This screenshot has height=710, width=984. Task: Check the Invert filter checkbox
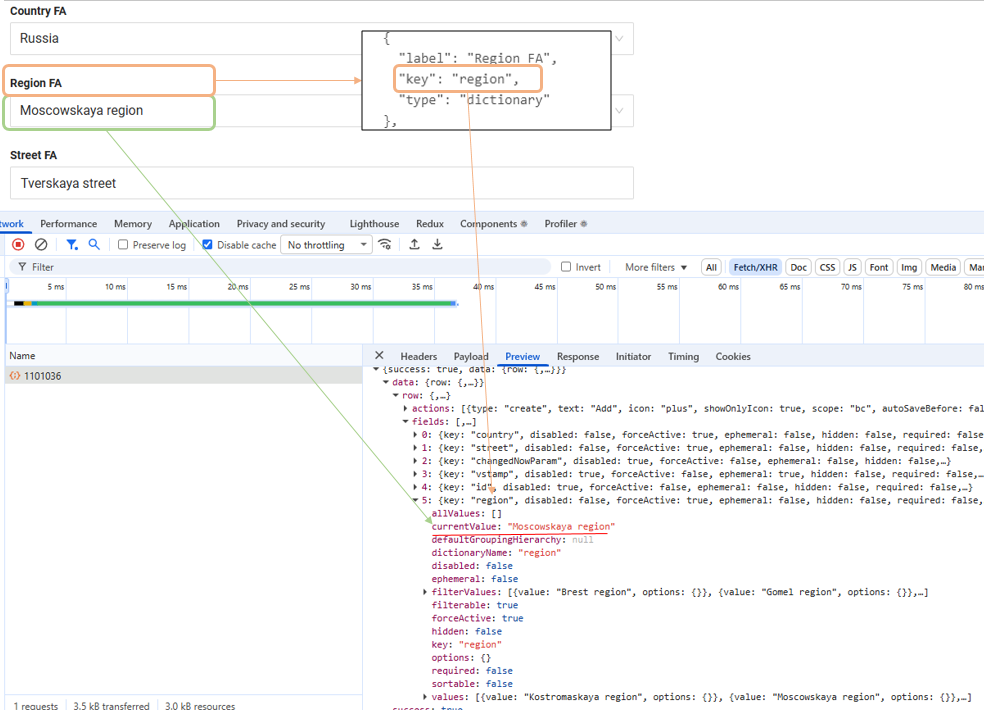pos(566,267)
